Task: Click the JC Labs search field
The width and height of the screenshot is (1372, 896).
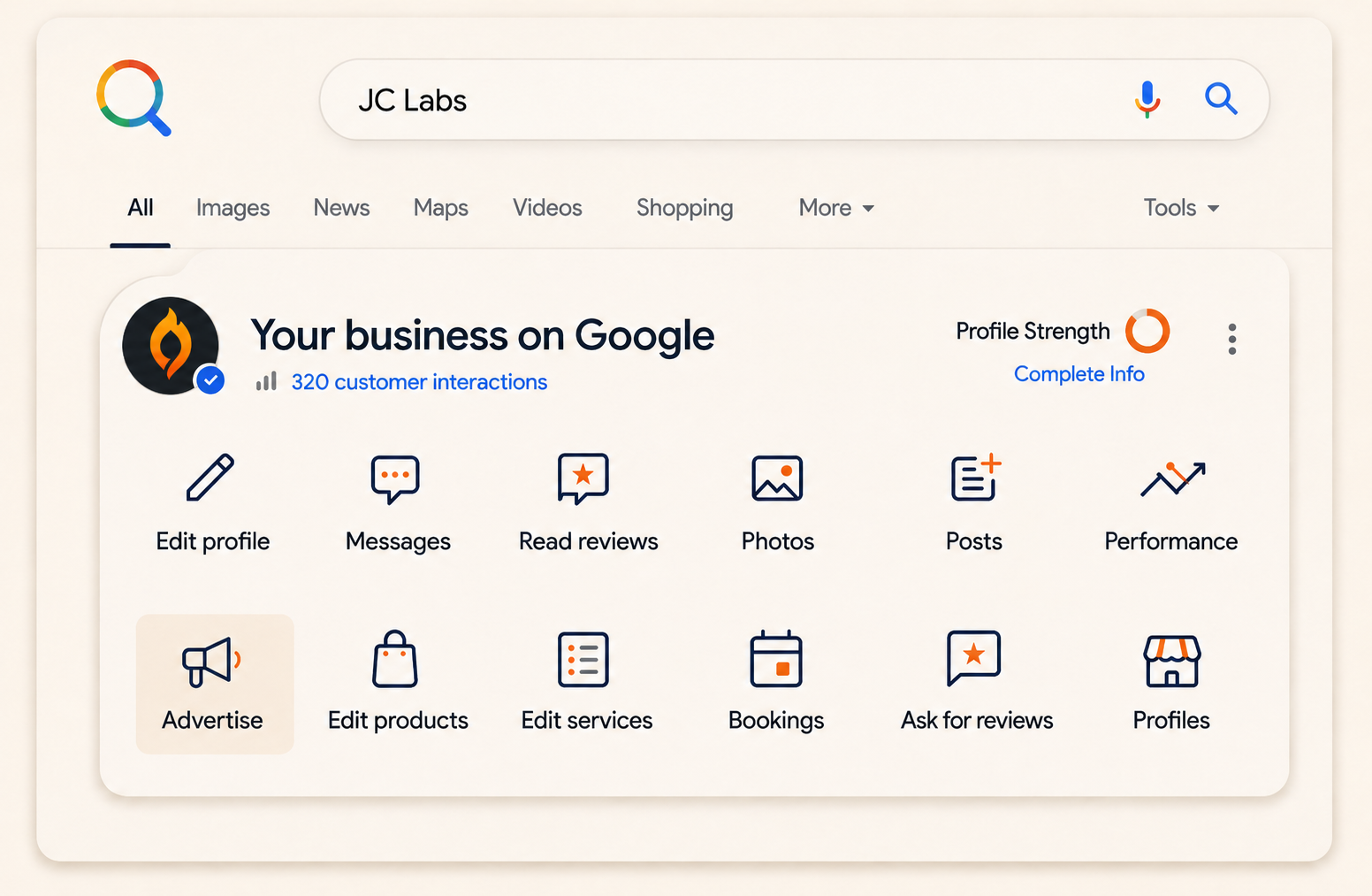Action: pos(794,100)
